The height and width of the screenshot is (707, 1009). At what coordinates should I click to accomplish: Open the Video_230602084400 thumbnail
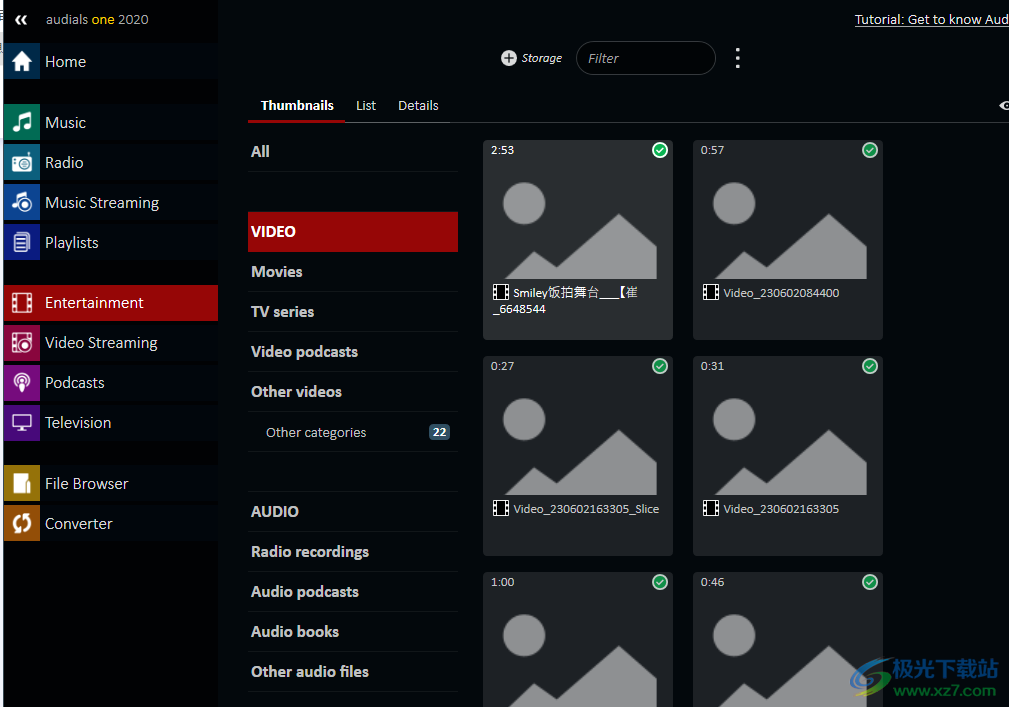click(x=788, y=239)
